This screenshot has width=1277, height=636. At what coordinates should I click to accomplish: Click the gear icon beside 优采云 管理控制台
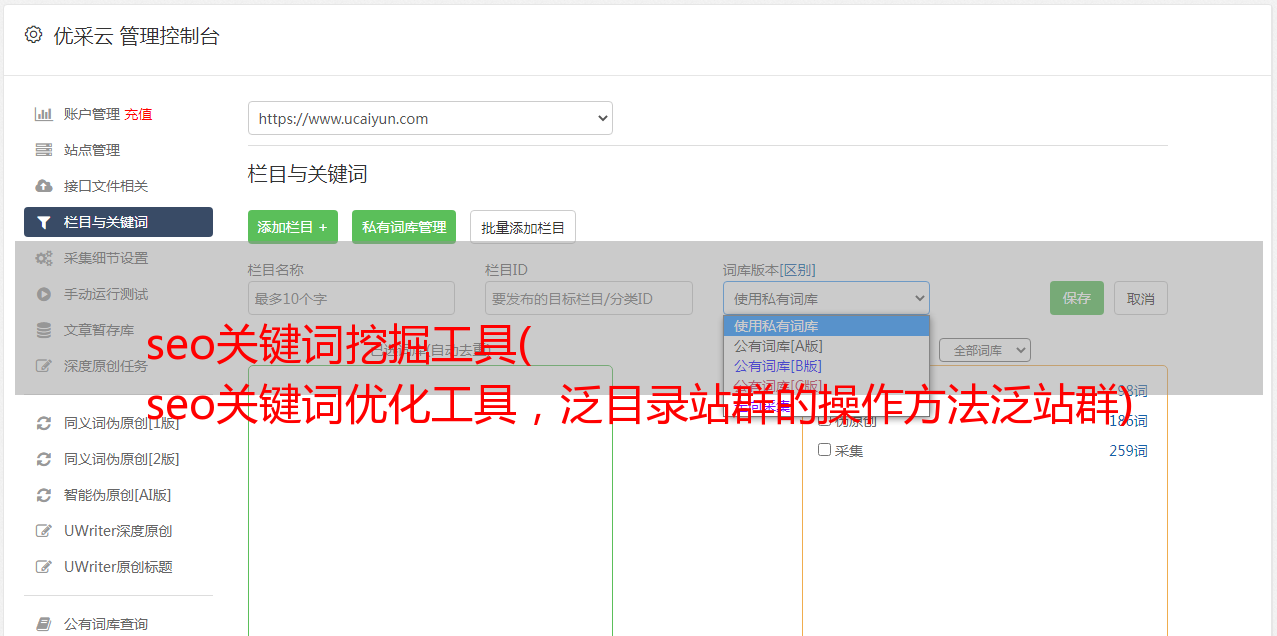pos(33,35)
